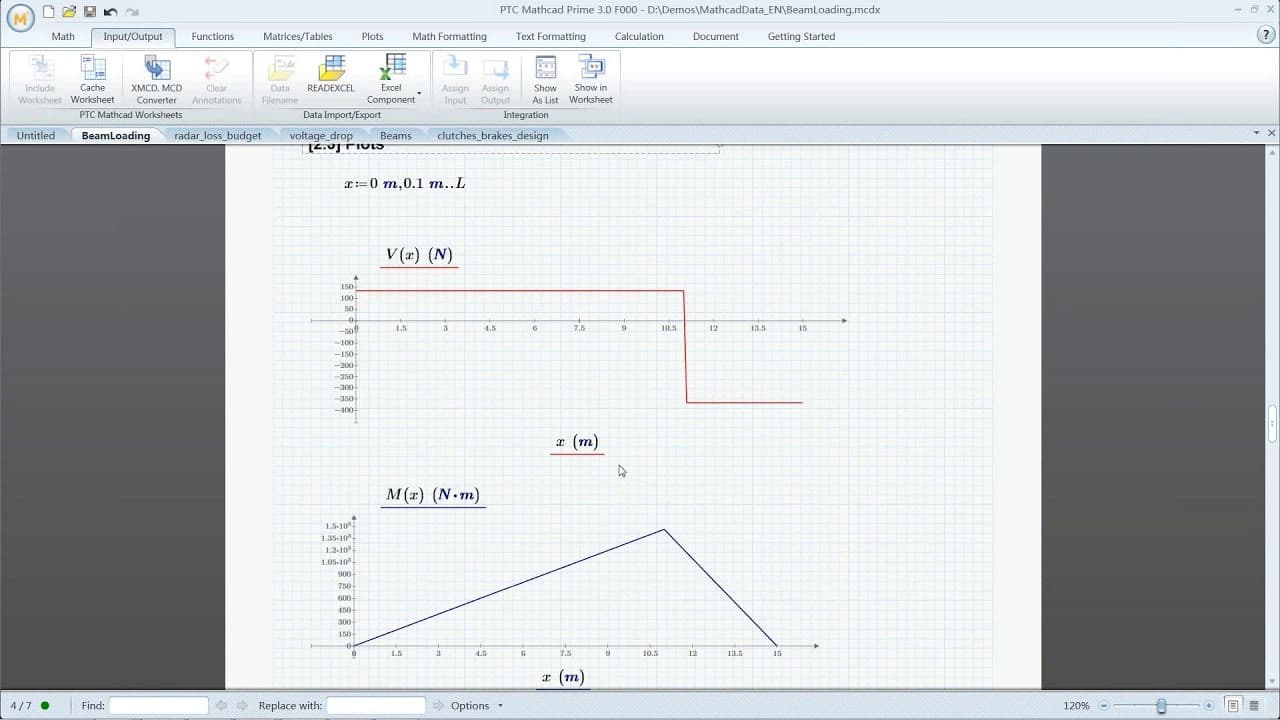1280x720 pixels.
Task: Click the Mathcad application button
Action: [20, 19]
